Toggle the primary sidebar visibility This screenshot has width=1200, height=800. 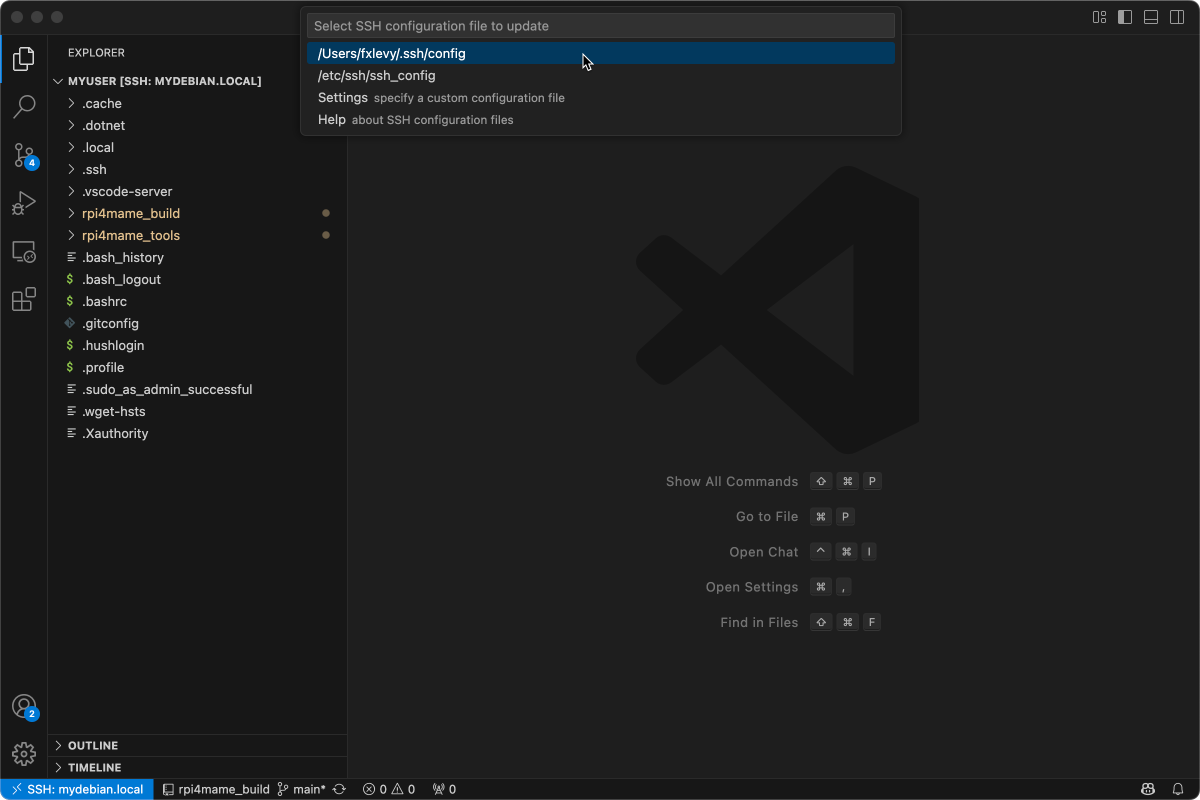coord(1125,17)
